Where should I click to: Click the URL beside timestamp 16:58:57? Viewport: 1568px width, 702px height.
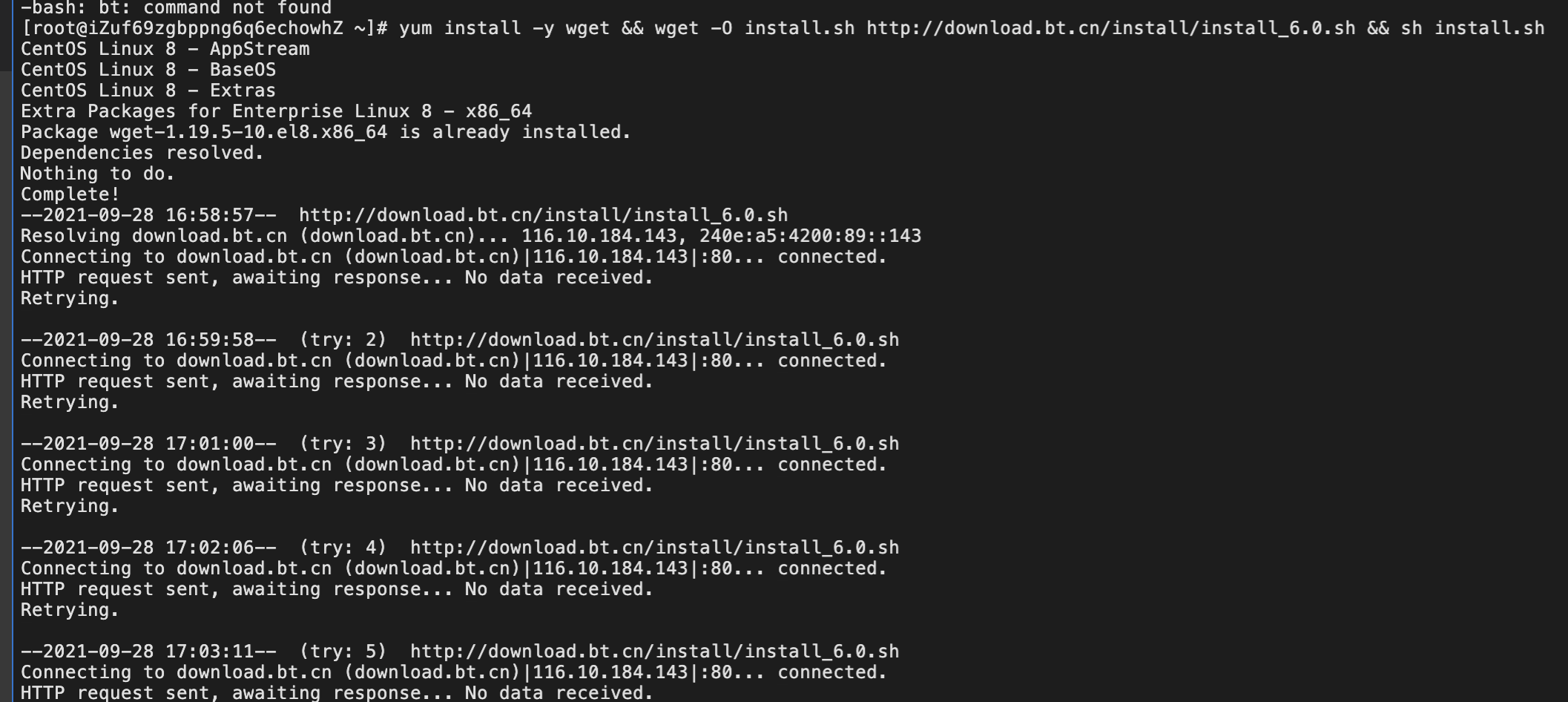point(543,215)
